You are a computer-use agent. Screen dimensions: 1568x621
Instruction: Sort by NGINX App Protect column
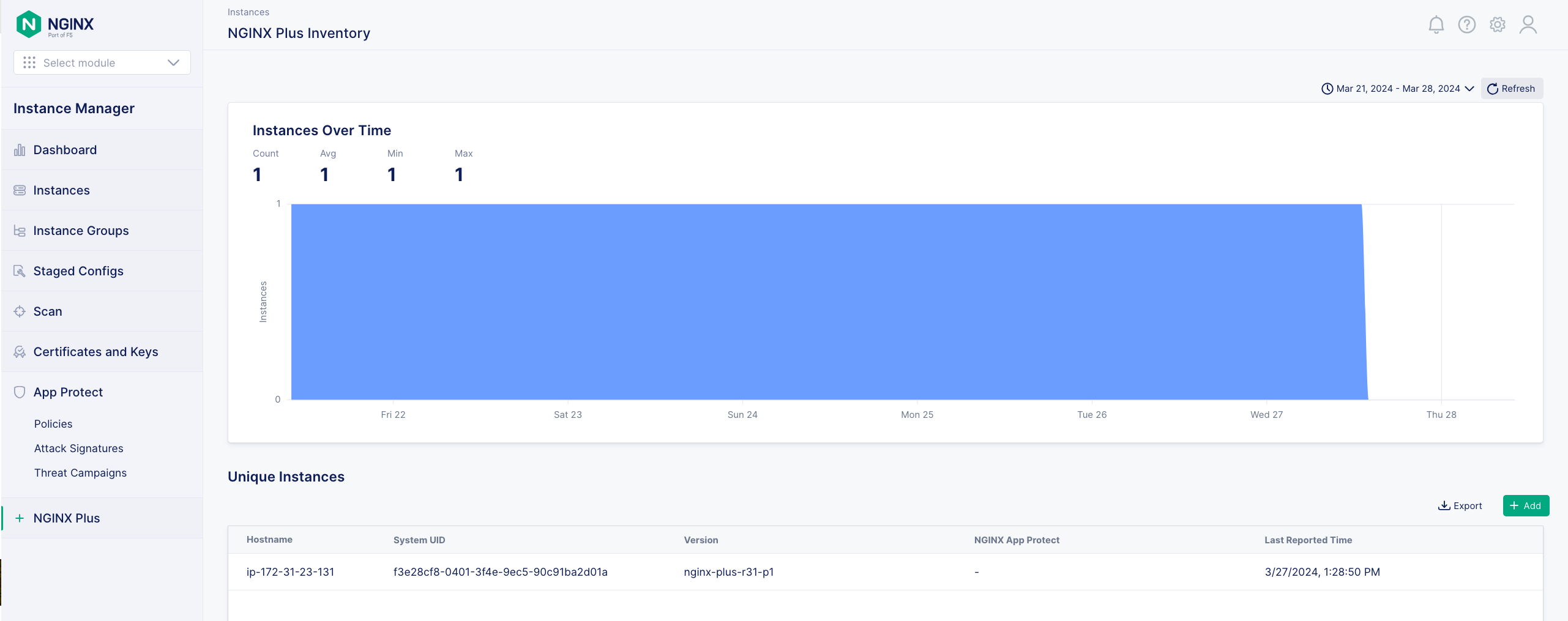(1017, 540)
